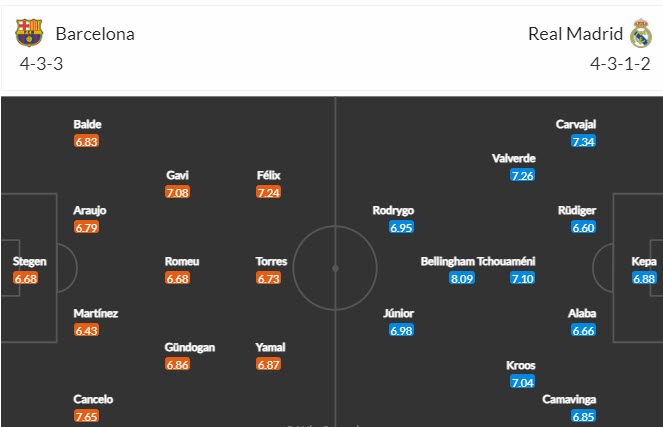
Task: Open the Real Madrid team name link
Action: pyautogui.click(x=575, y=34)
